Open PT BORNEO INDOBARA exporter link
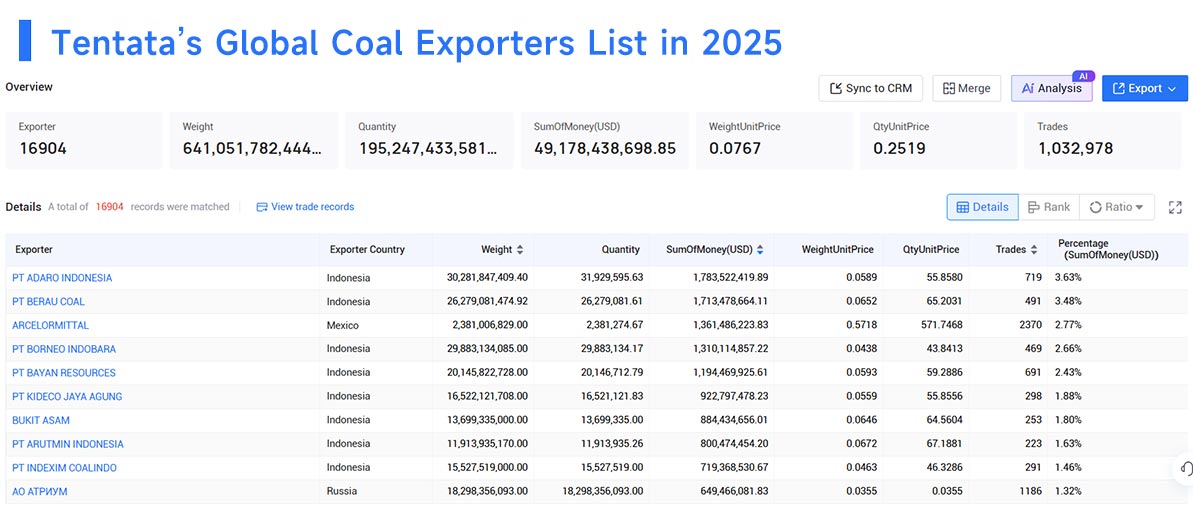 [x=64, y=349]
